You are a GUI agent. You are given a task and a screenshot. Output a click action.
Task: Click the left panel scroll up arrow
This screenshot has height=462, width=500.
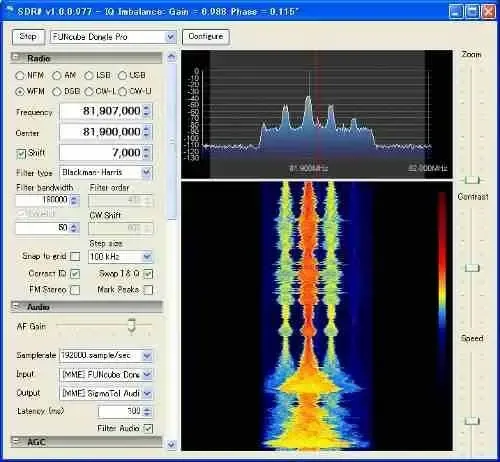(171, 57)
